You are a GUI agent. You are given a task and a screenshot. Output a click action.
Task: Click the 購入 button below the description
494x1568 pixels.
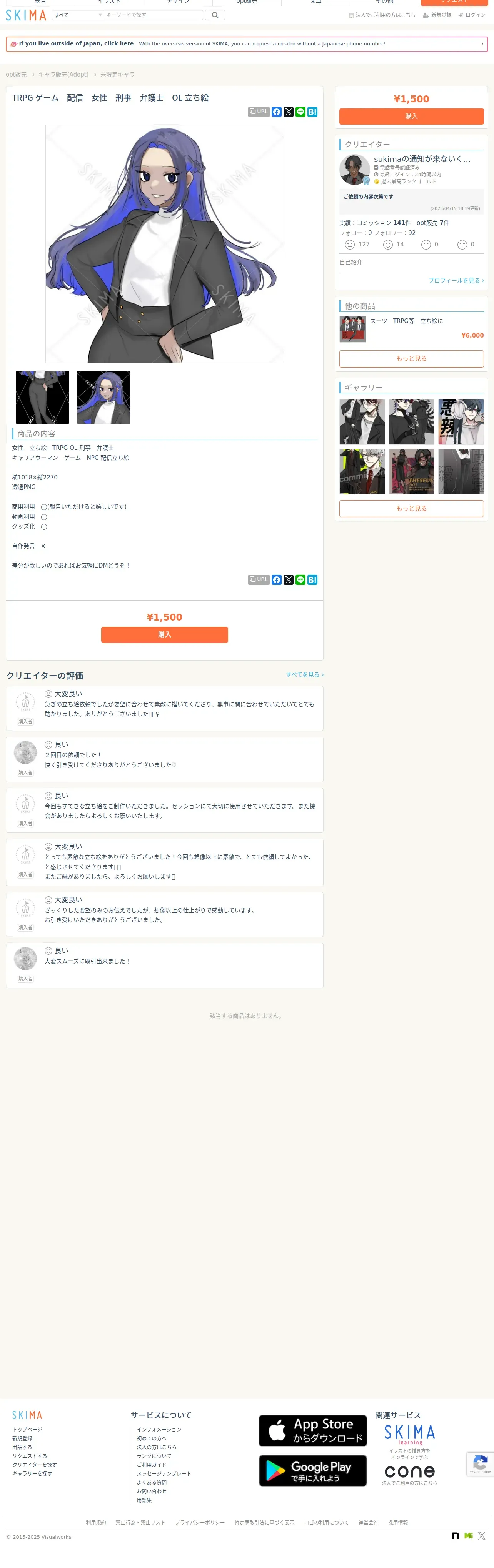click(x=164, y=634)
